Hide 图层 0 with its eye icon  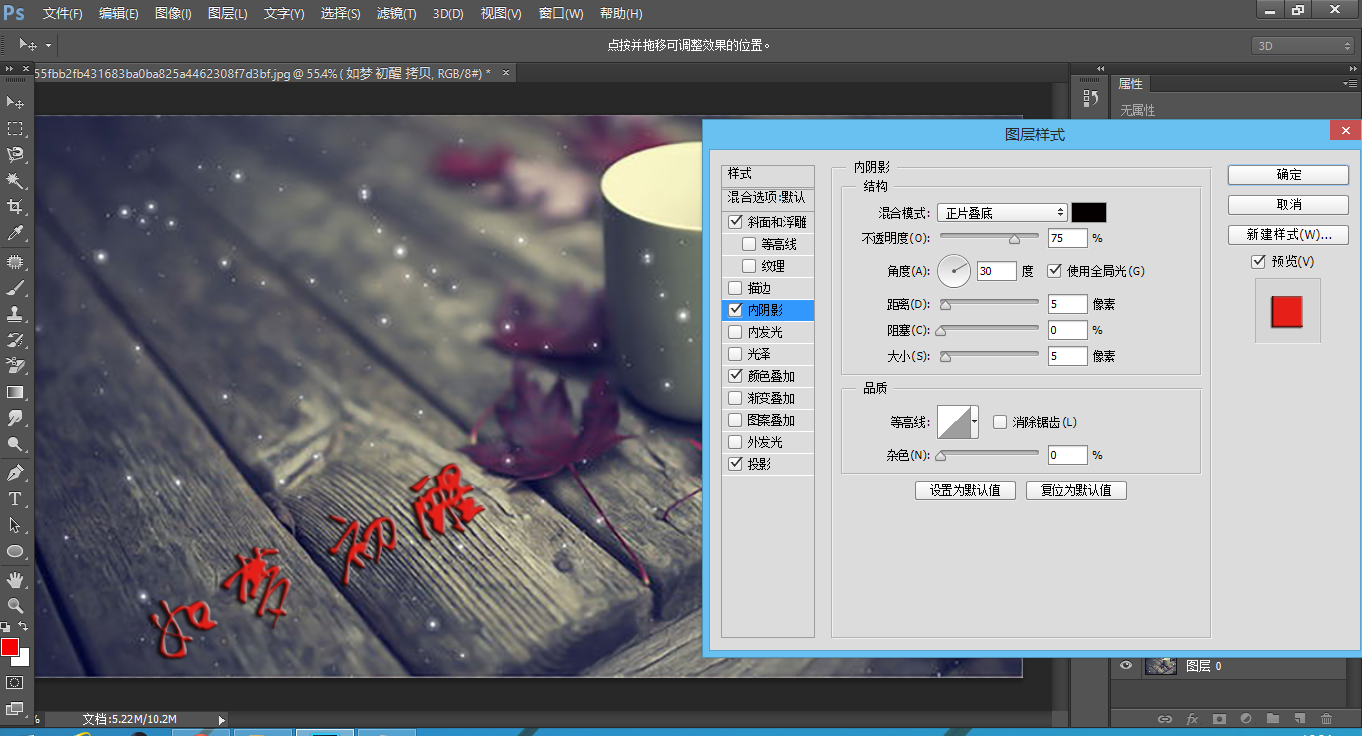tap(1127, 666)
